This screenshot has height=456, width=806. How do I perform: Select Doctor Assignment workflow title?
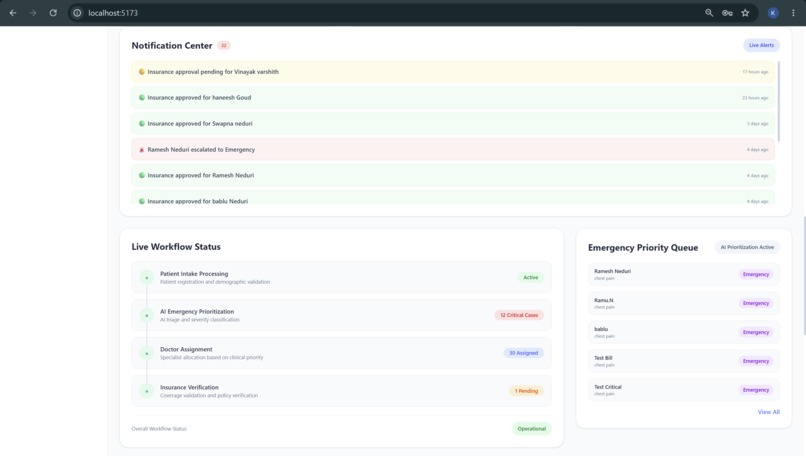coord(186,350)
